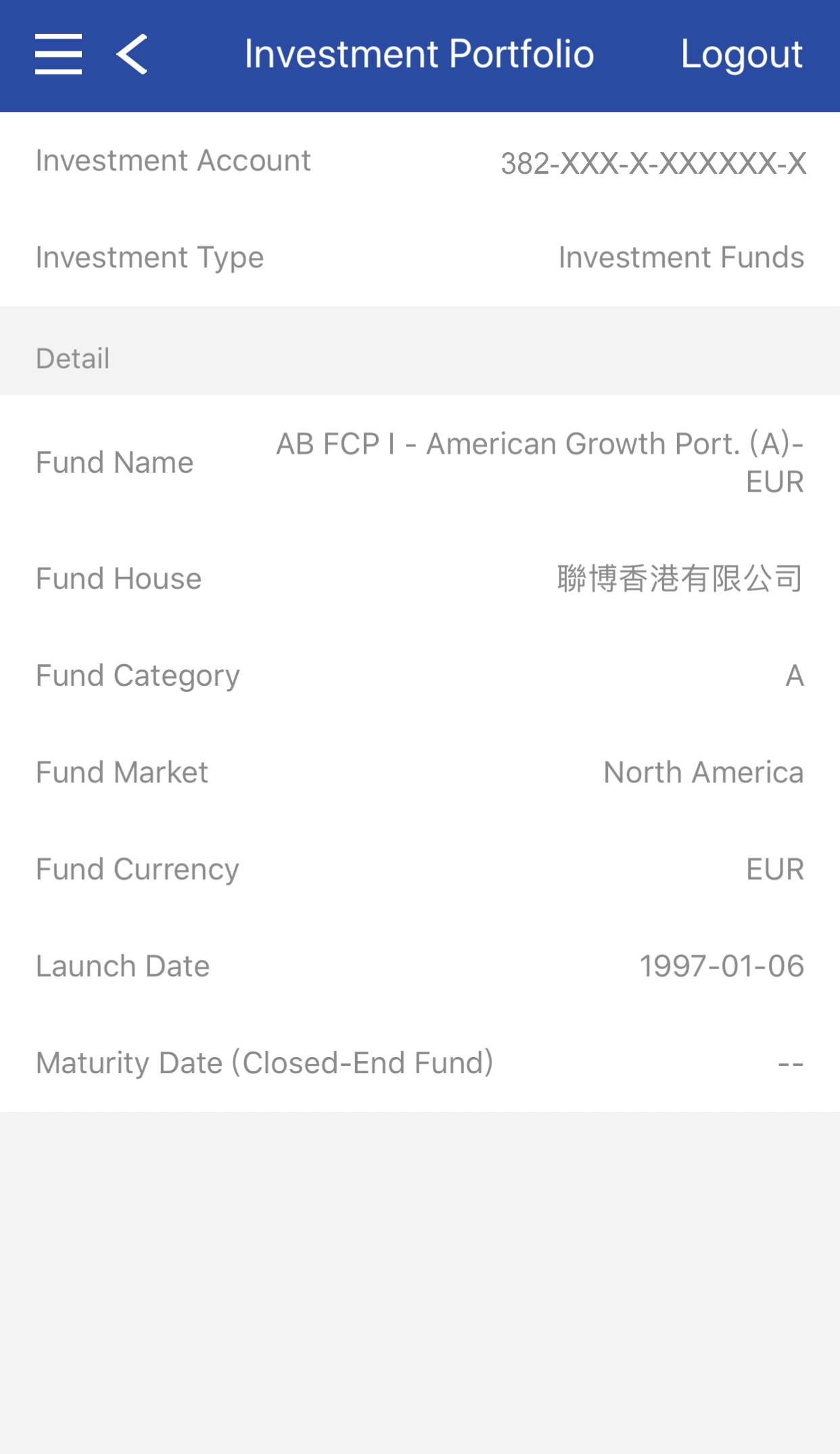Open the hamburger menu
Viewport: 840px width, 1454px height.
point(59,54)
